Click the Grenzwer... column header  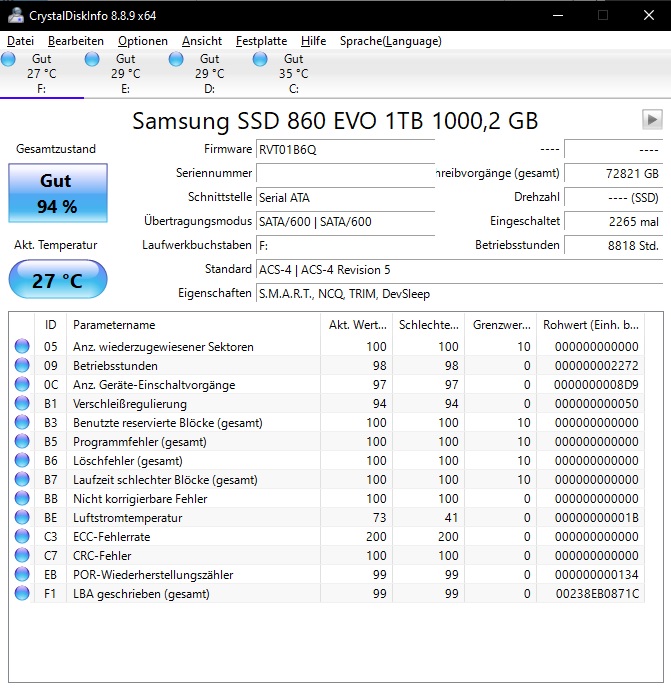pos(500,325)
